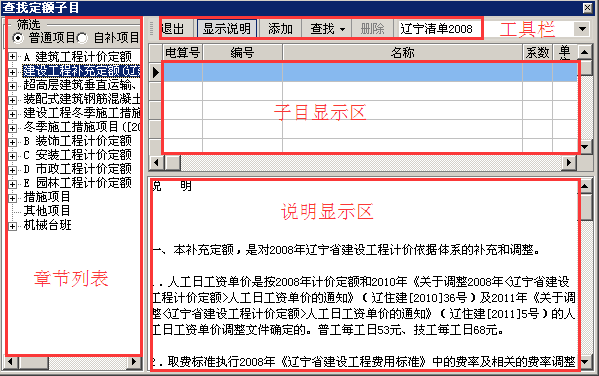Expand the 机械台班 tree node

click(12, 226)
